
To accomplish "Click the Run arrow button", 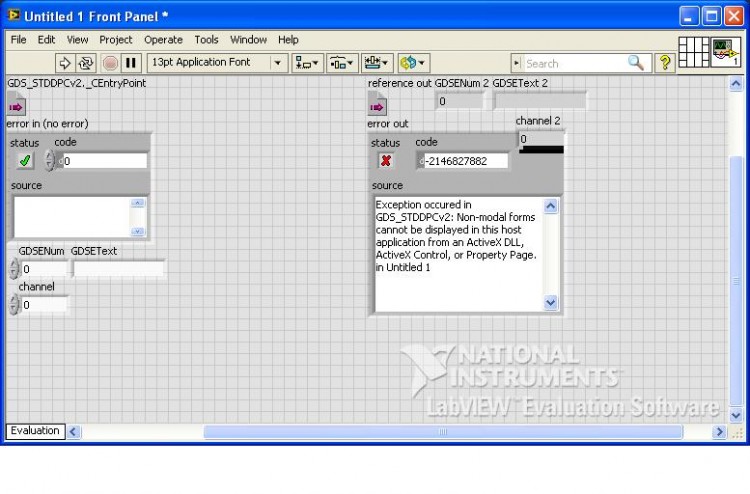I will (65, 63).
